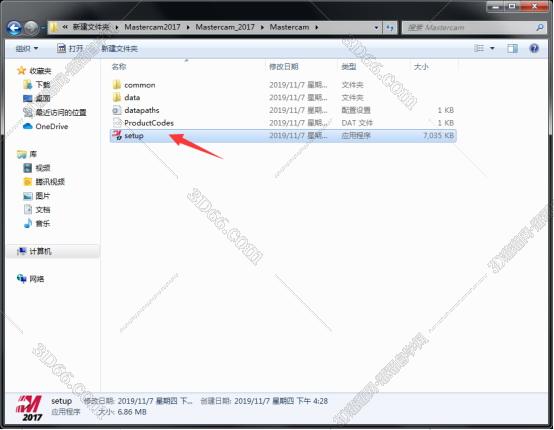Select the ProductCodes DAT file
This screenshot has height=430, width=554.
pos(149,123)
